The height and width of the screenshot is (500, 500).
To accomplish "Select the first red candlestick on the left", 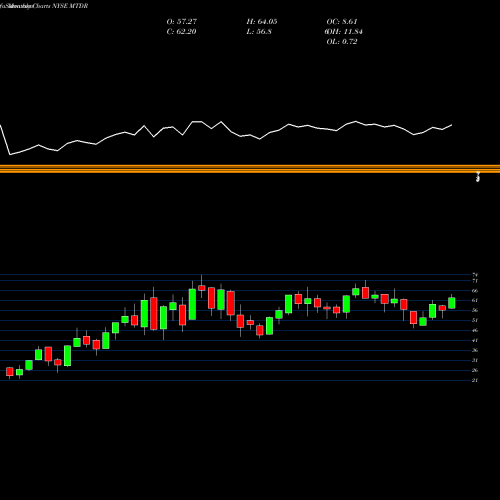I will tap(10, 372).
